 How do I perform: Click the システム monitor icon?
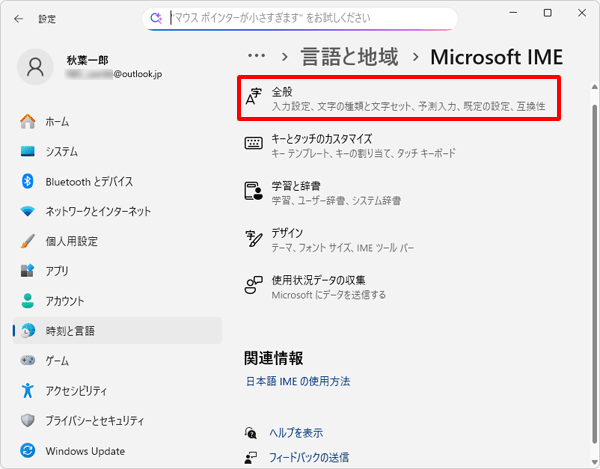point(28,151)
